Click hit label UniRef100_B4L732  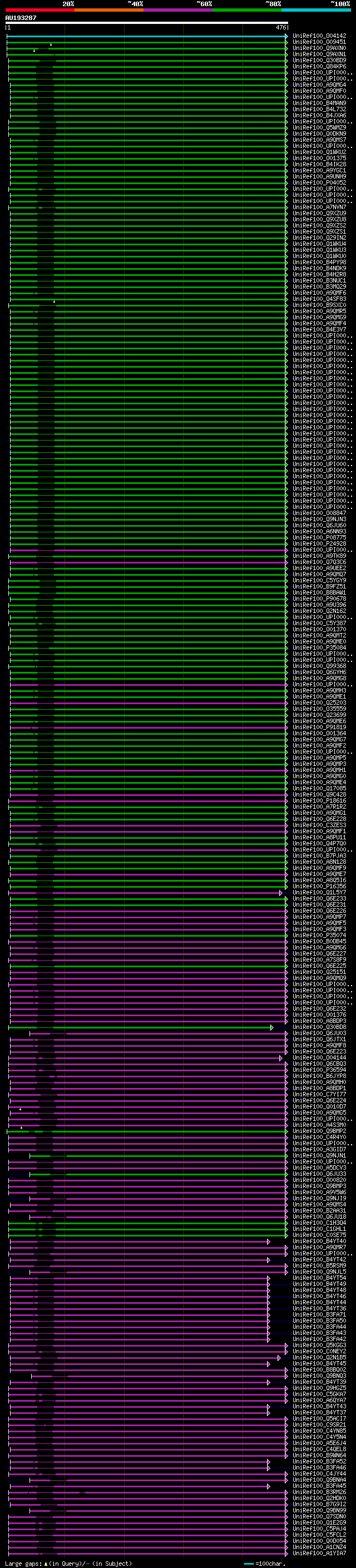(x=319, y=110)
